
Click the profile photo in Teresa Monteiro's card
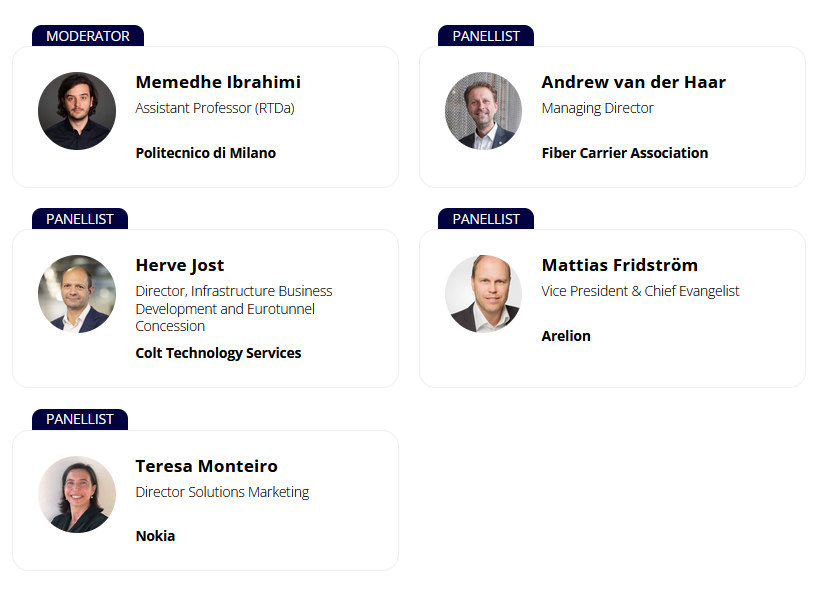coord(77,495)
